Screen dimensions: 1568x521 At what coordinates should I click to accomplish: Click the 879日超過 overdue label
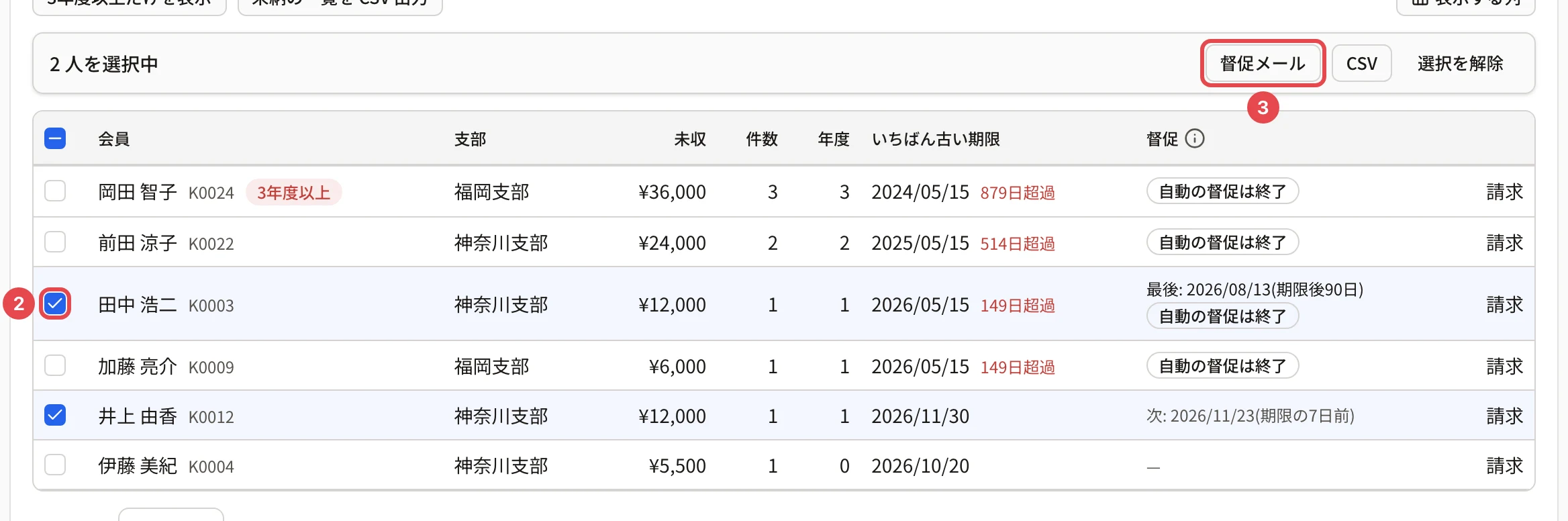click(x=1018, y=193)
